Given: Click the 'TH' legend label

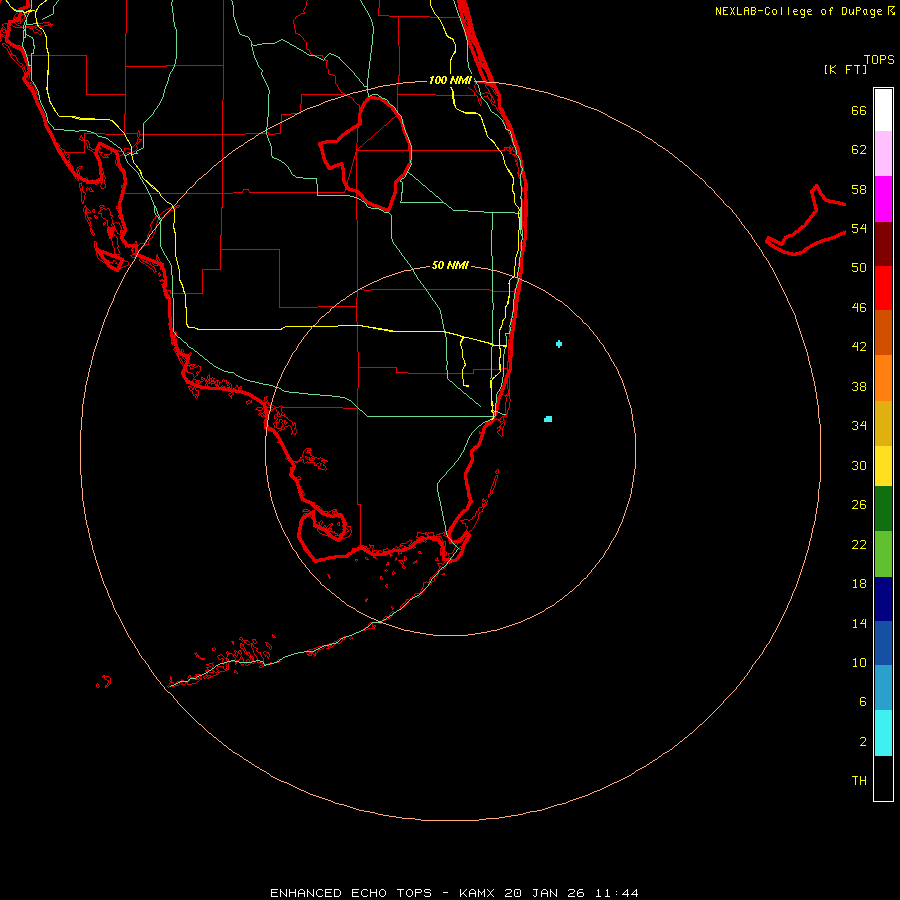Looking at the screenshot, I should pos(859,781).
